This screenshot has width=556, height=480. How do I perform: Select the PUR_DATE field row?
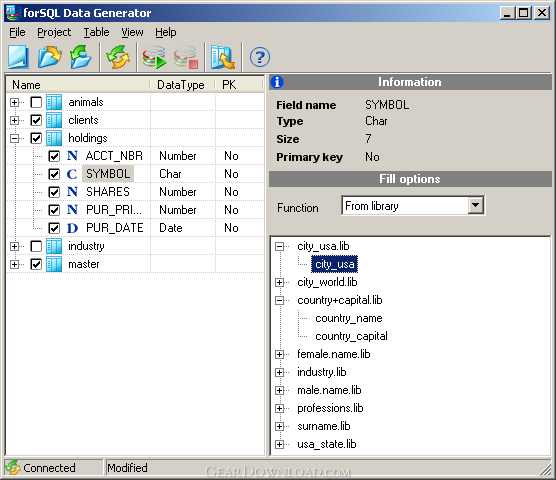pos(135,228)
